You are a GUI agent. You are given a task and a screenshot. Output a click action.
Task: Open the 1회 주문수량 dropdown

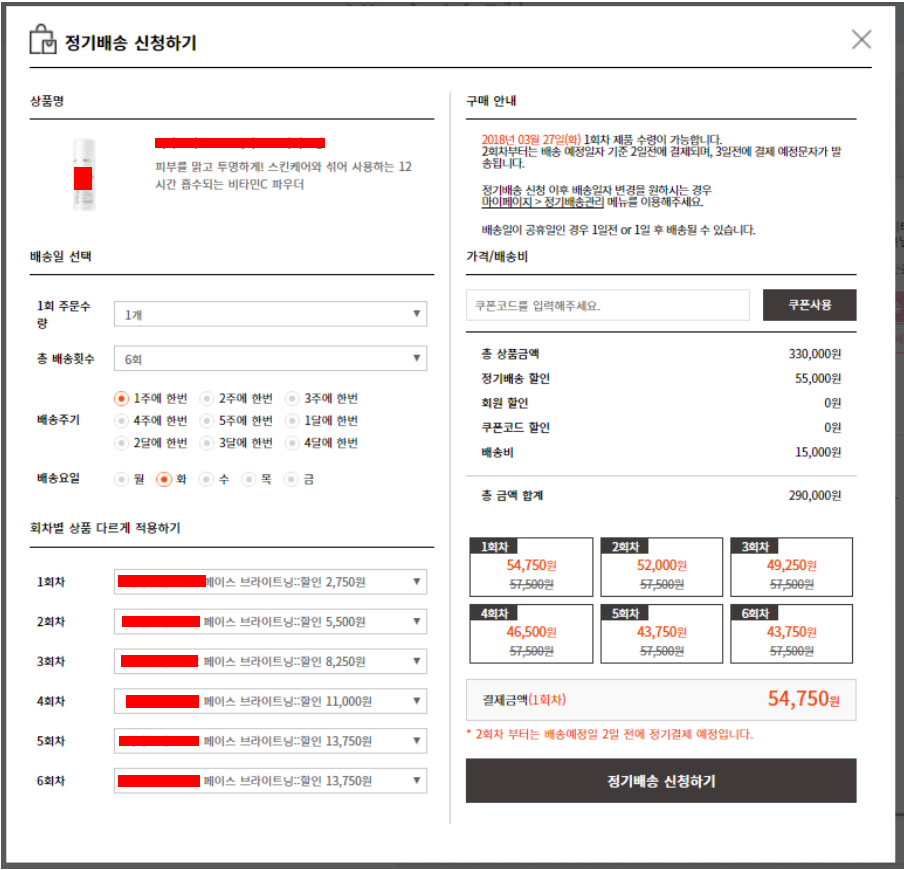[x=270, y=314]
